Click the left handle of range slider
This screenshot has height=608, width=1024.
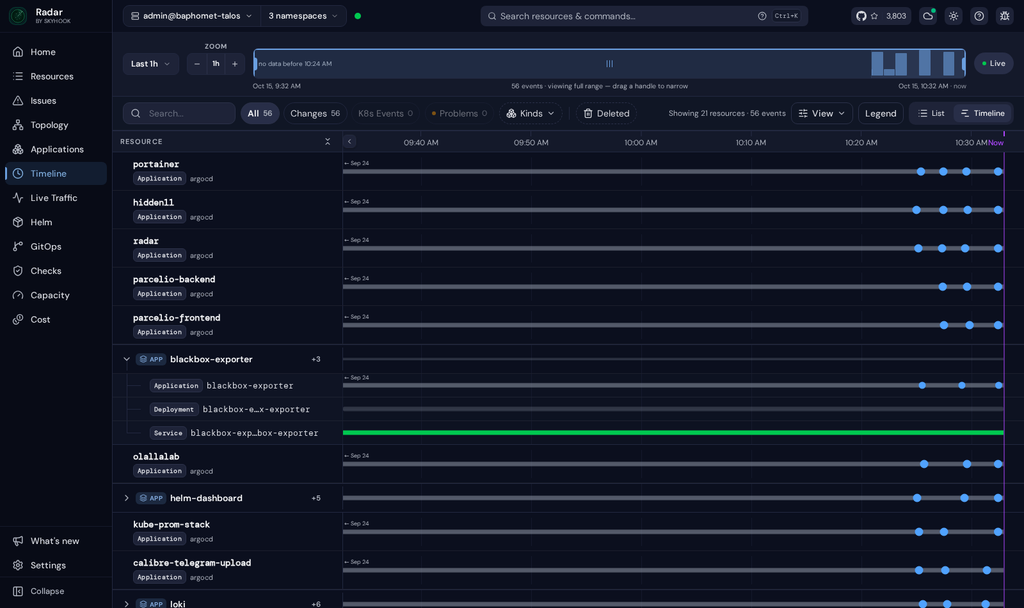pyautogui.click(x=255, y=63)
